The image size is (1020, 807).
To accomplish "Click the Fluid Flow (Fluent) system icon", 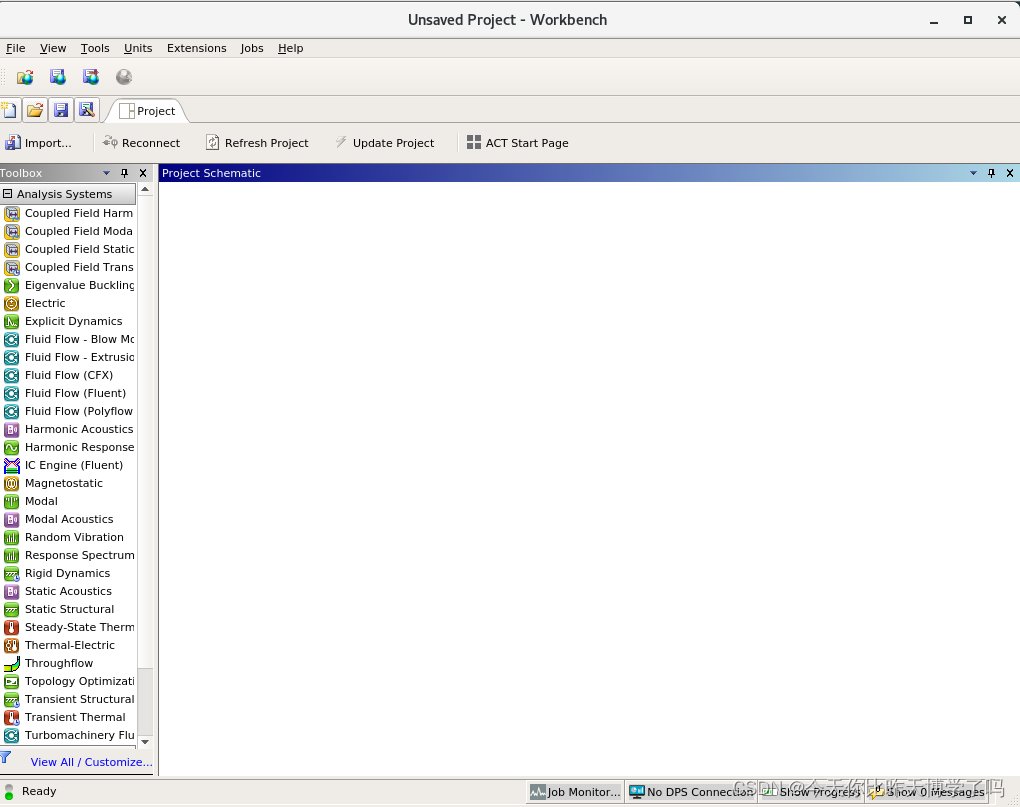I will pos(11,393).
